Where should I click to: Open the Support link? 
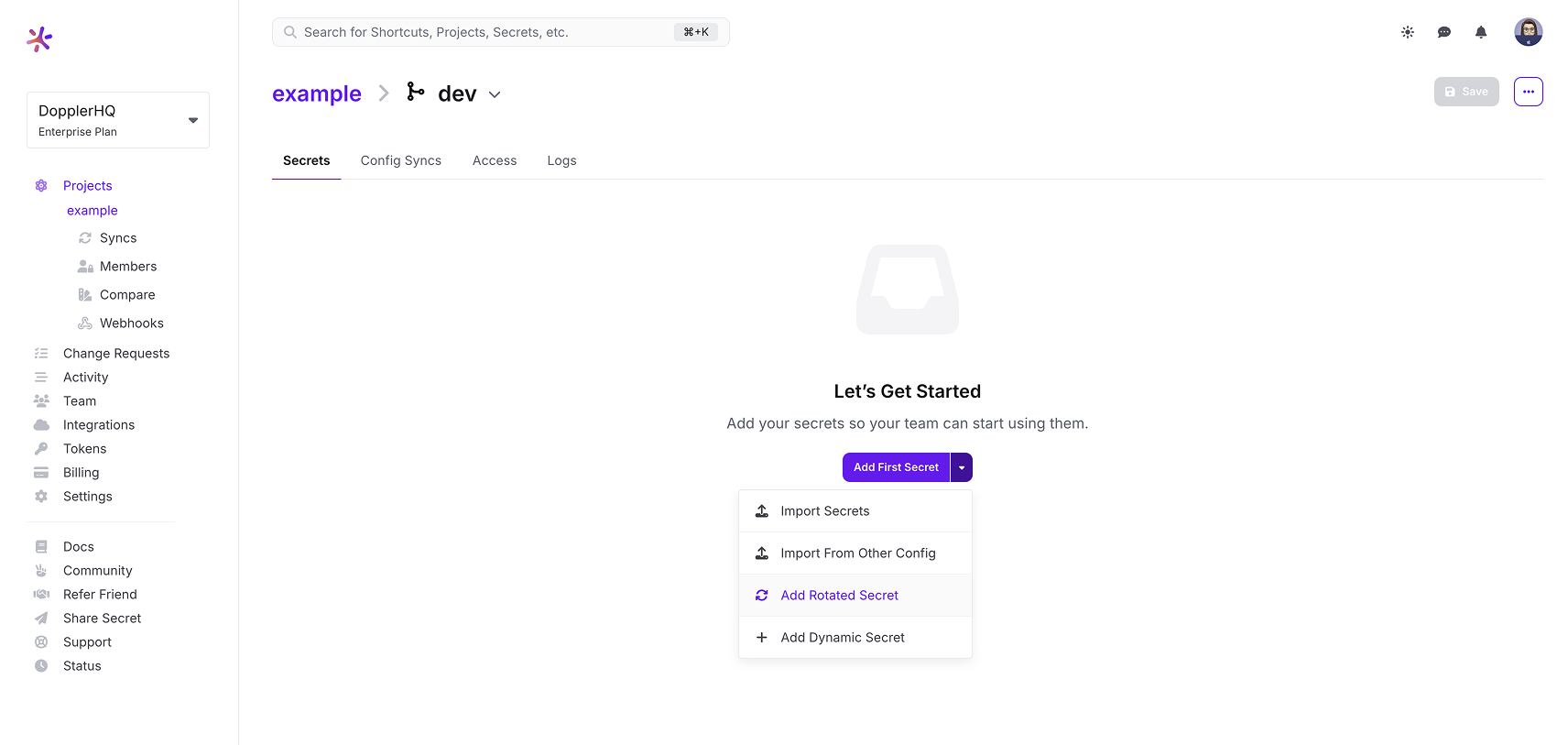pos(88,642)
